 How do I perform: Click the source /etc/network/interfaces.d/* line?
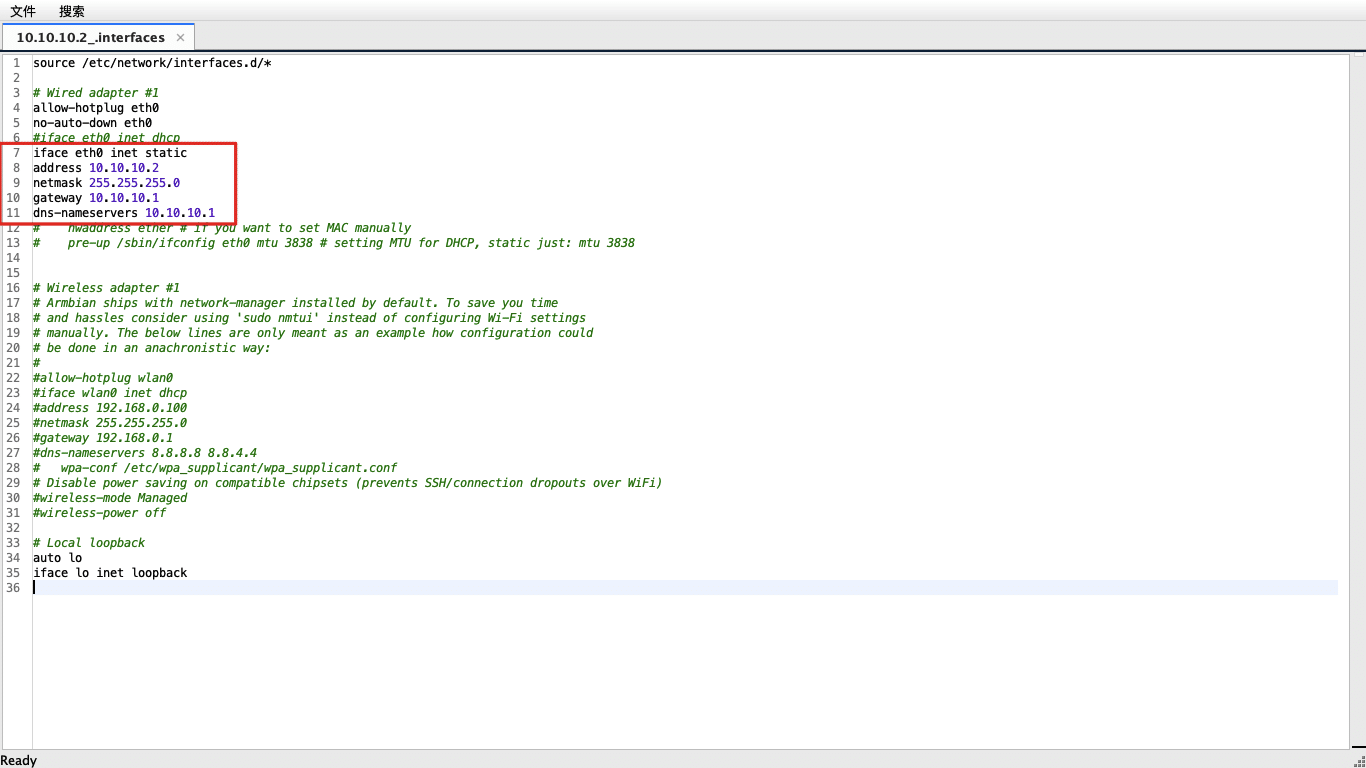tap(152, 63)
